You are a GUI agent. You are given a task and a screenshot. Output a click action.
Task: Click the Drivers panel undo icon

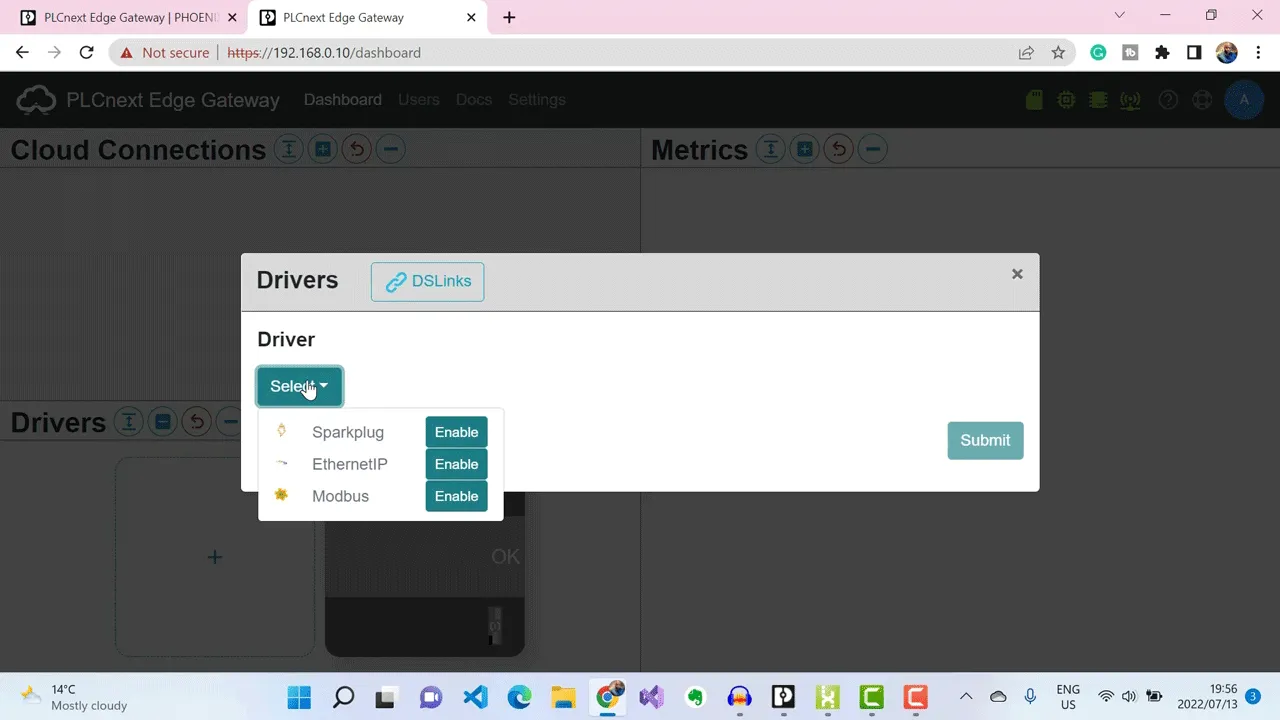(x=196, y=422)
